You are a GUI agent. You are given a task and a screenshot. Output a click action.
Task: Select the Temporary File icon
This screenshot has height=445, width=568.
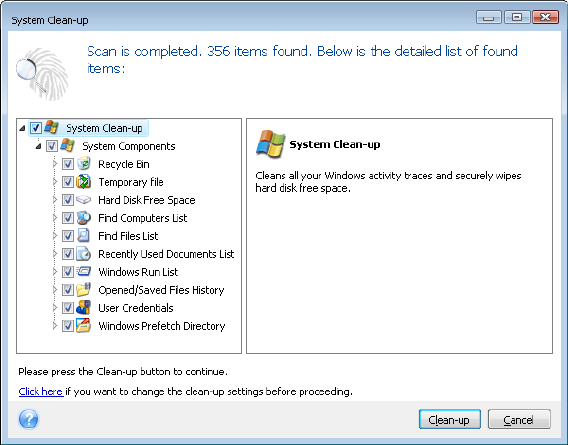(x=84, y=182)
